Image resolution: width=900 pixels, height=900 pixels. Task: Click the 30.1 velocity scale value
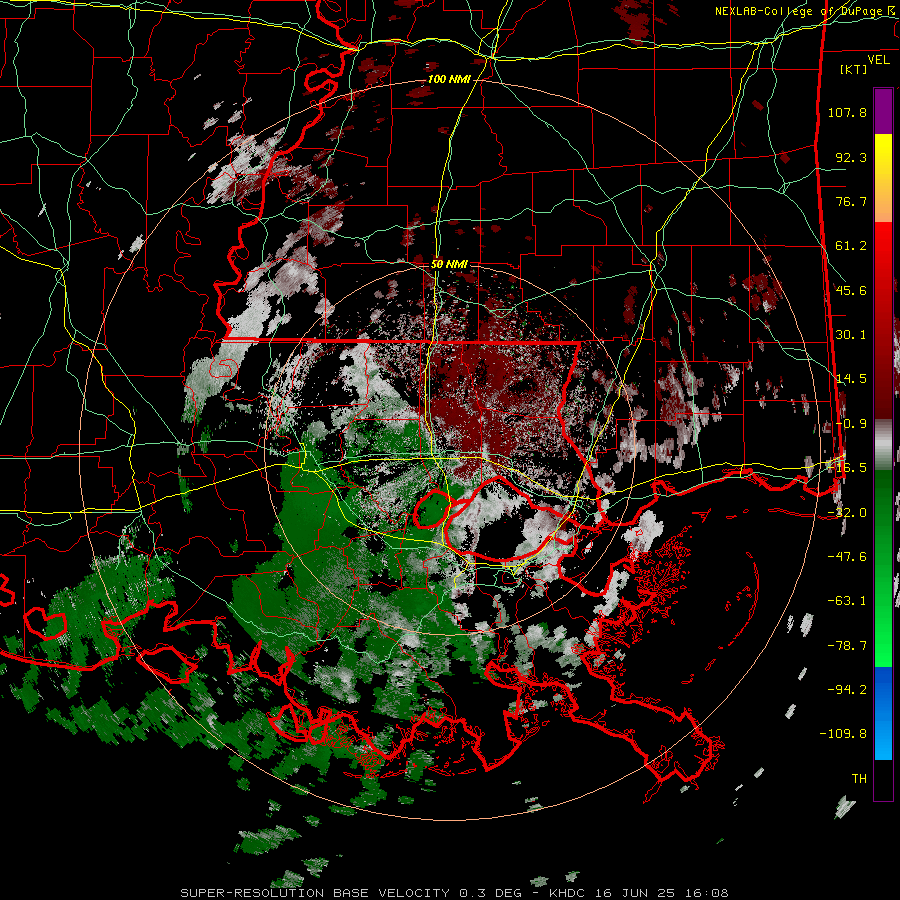851,335
